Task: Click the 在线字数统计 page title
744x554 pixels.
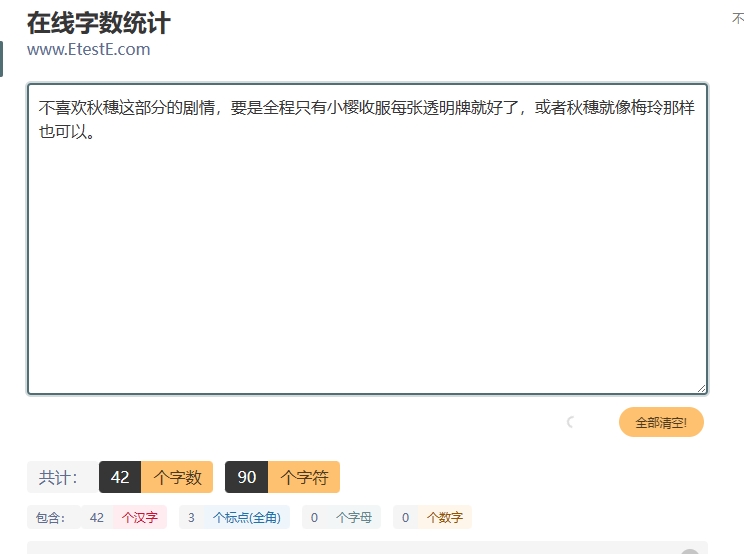Action: pyautogui.click(x=99, y=23)
